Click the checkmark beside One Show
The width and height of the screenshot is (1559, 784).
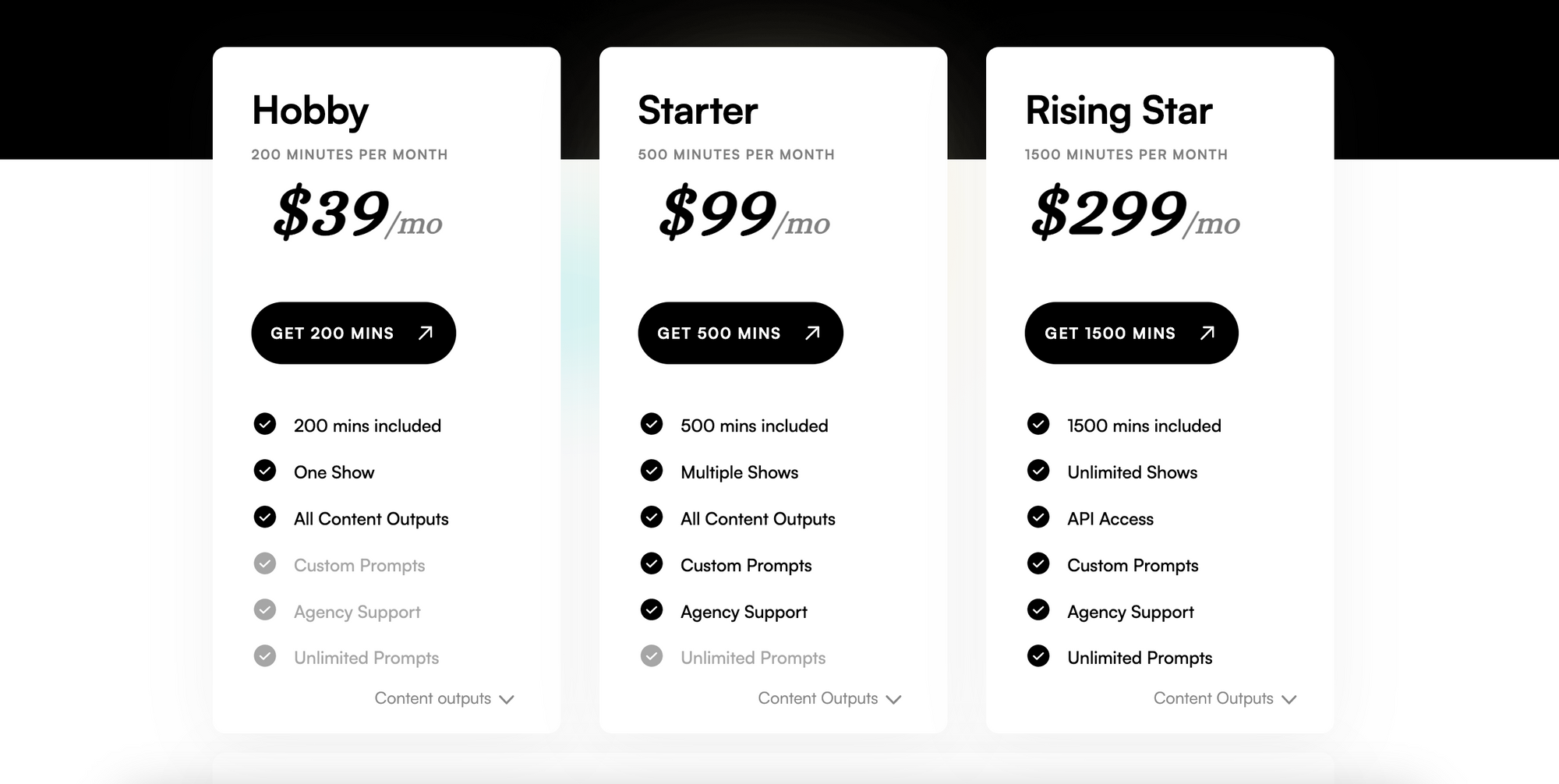click(265, 471)
